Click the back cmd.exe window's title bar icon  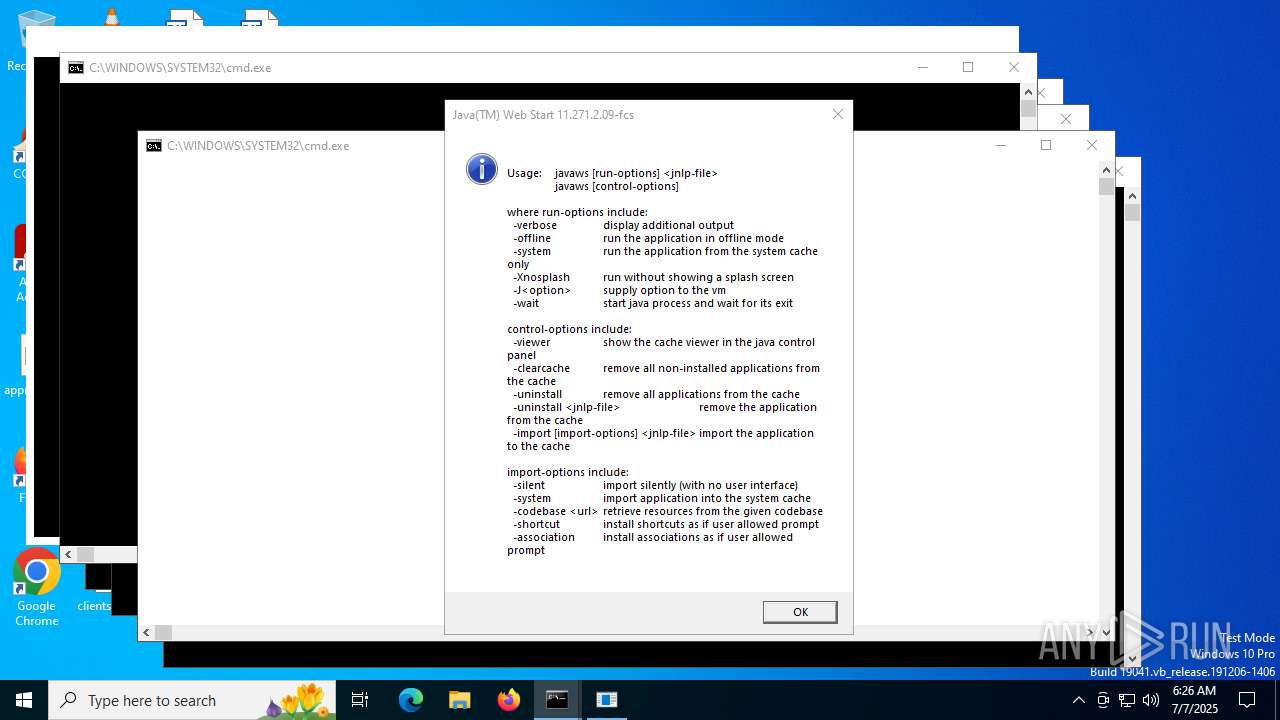coord(76,68)
